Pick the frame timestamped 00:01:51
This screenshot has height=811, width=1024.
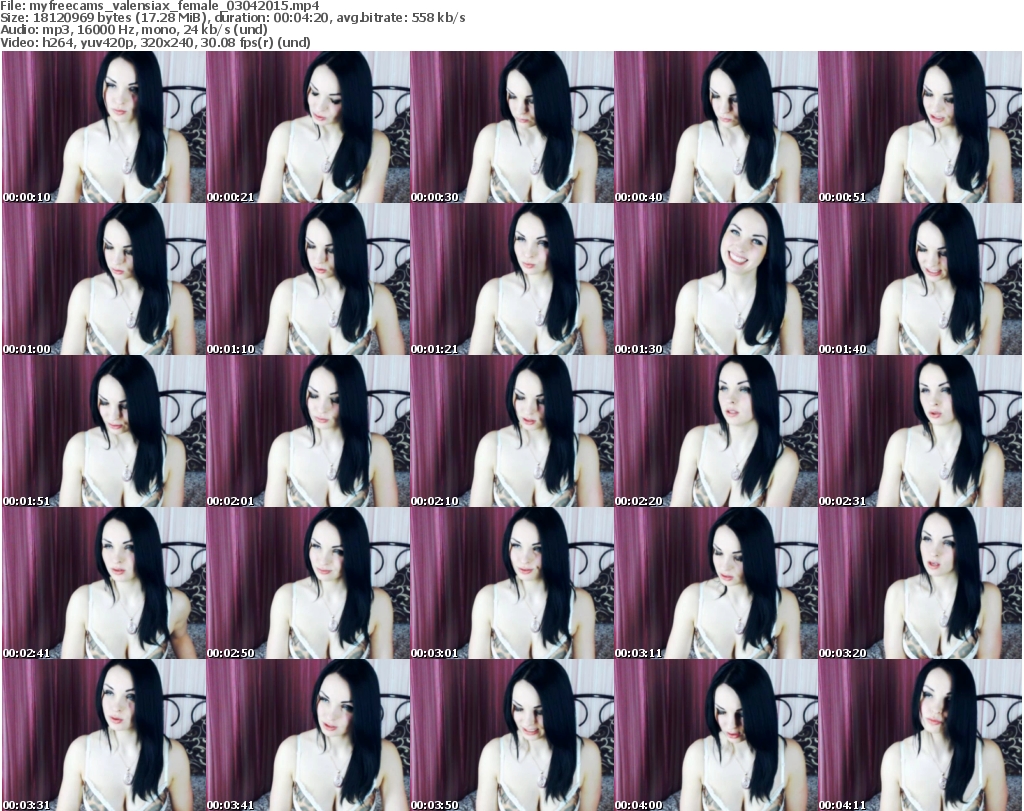tap(104, 431)
